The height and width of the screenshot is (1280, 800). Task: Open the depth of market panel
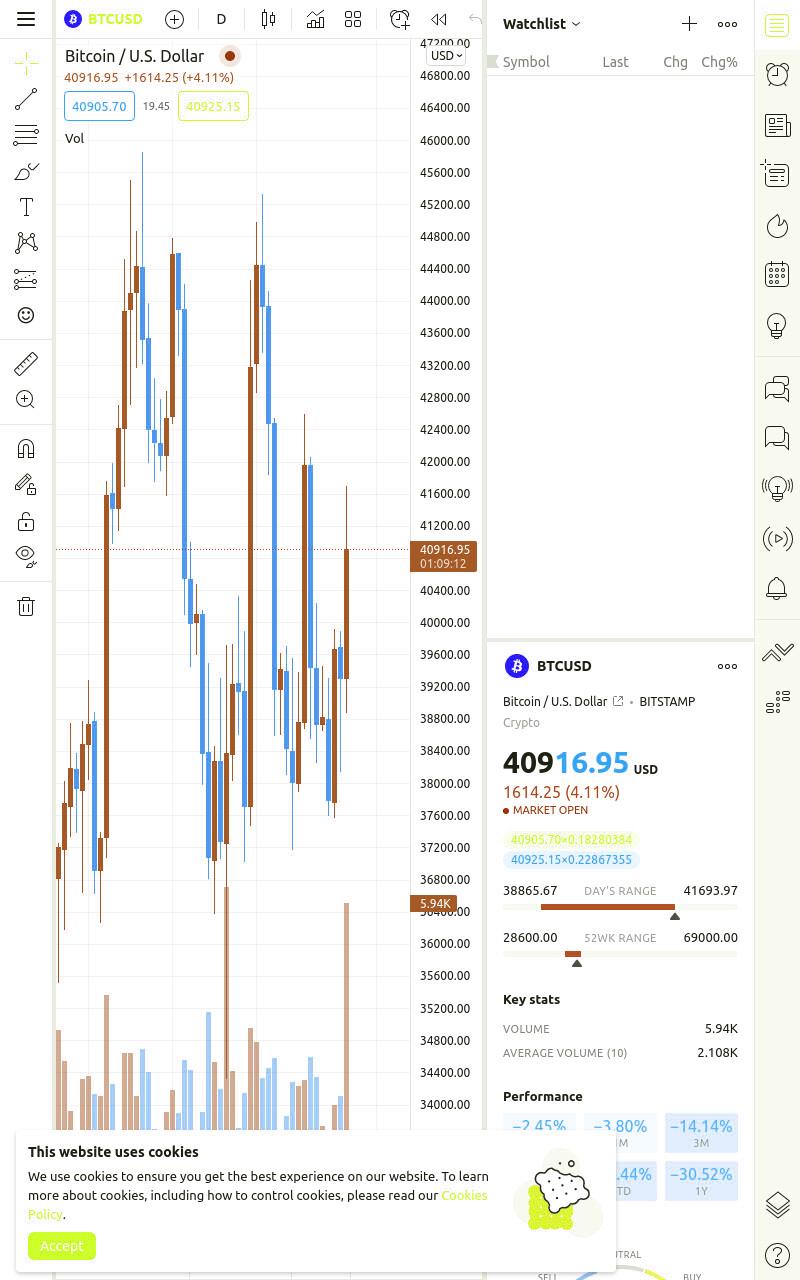click(x=777, y=703)
